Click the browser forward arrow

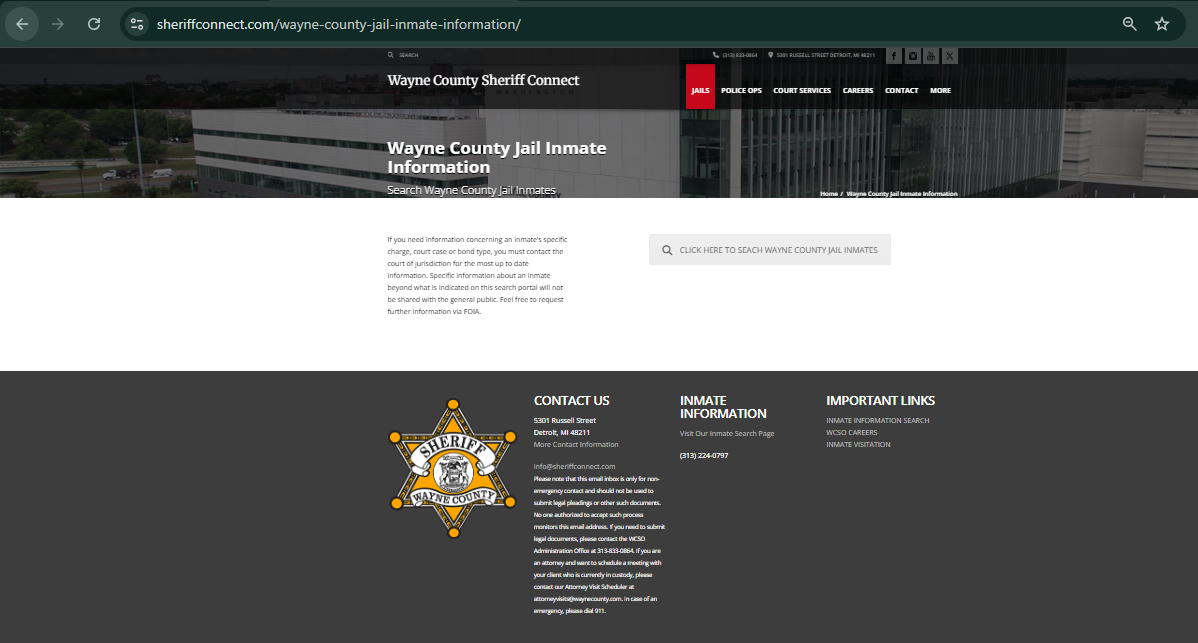coord(58,24)
